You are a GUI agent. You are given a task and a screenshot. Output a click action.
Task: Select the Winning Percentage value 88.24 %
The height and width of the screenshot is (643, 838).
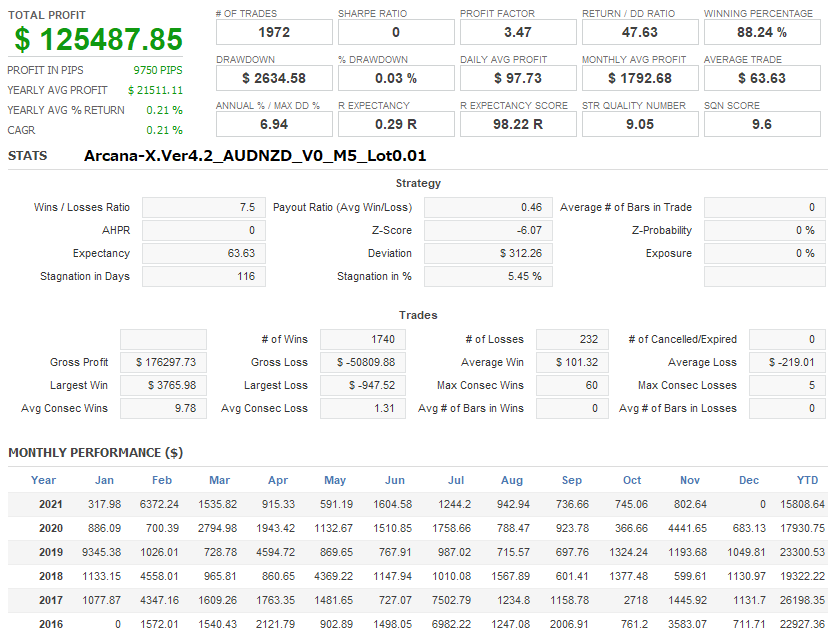click(762, 32)
